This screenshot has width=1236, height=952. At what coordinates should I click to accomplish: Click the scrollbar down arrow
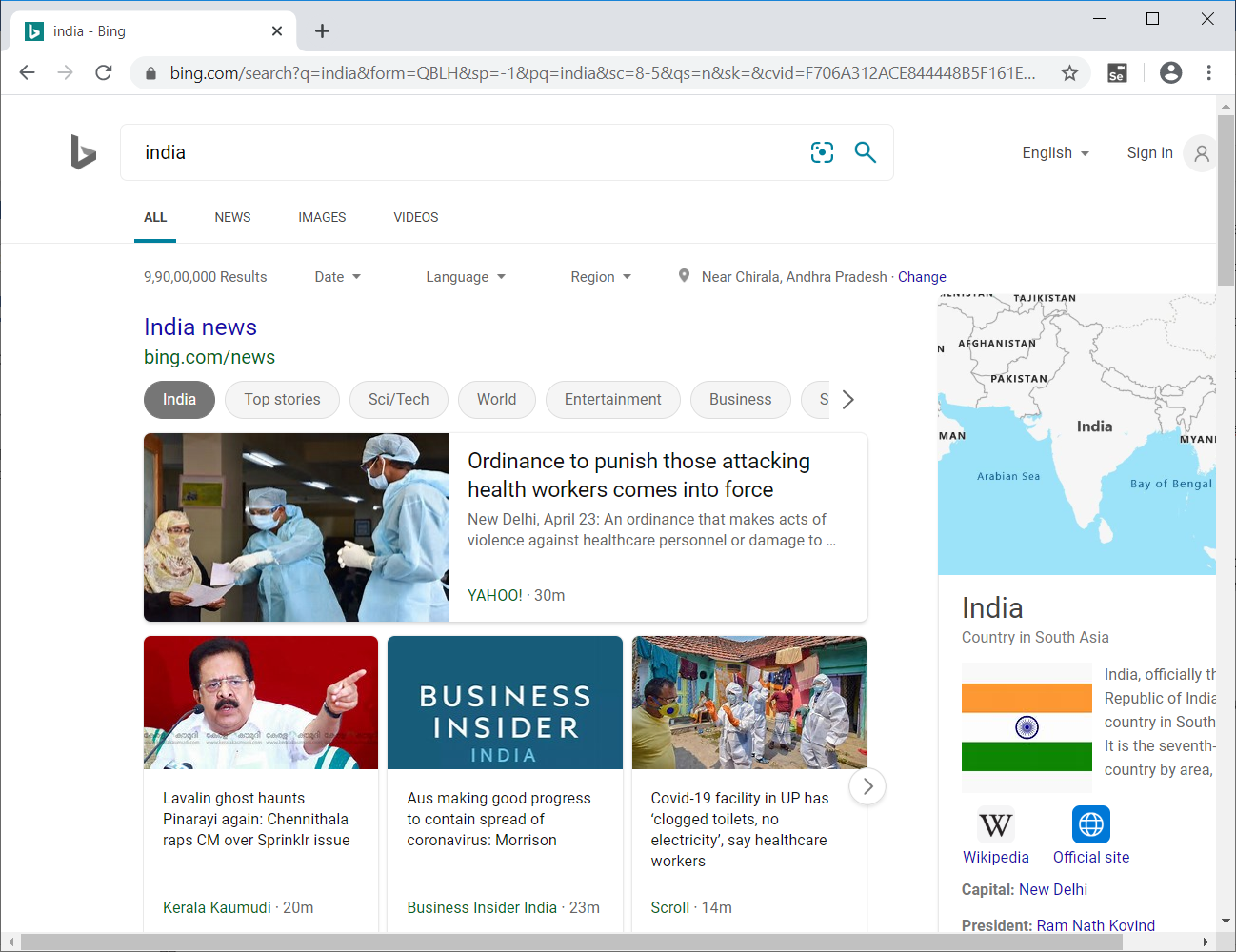point(1226,922)
